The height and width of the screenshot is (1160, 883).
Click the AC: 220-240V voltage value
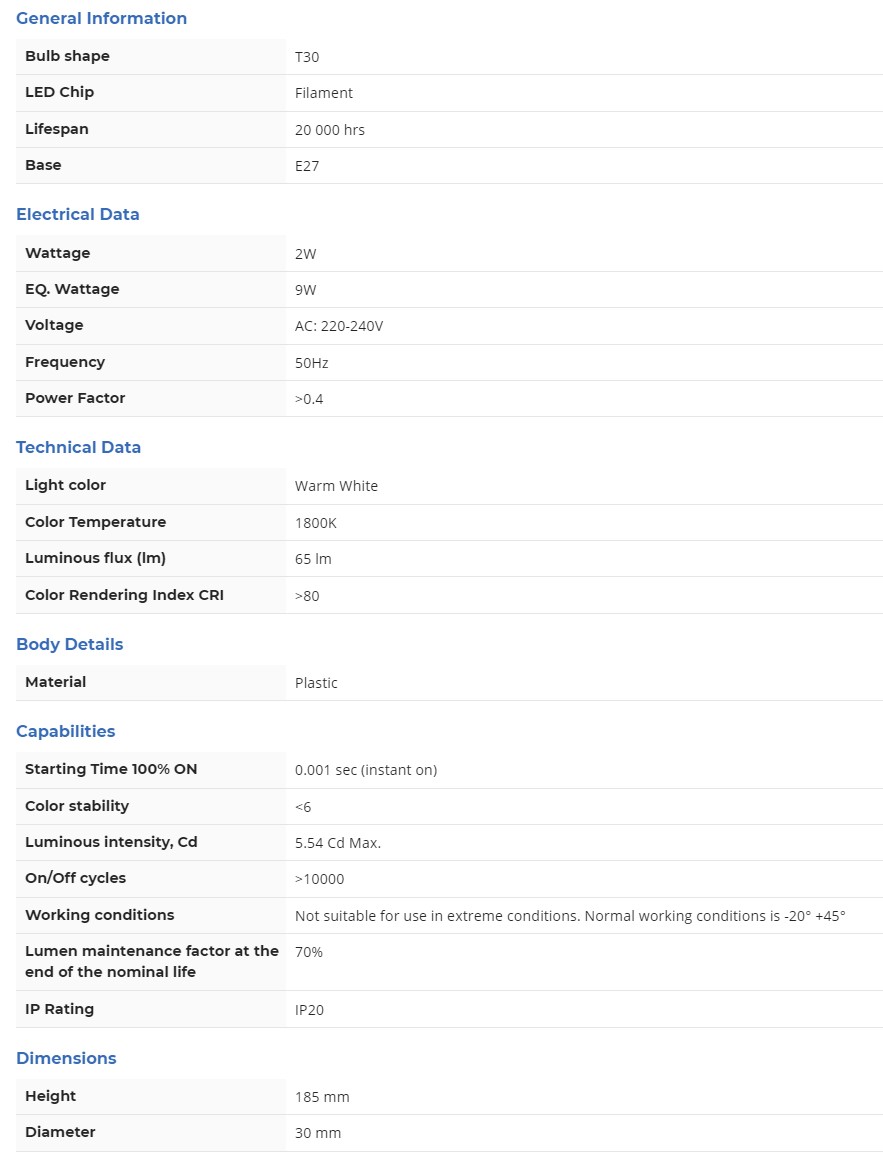click(338, 326)
